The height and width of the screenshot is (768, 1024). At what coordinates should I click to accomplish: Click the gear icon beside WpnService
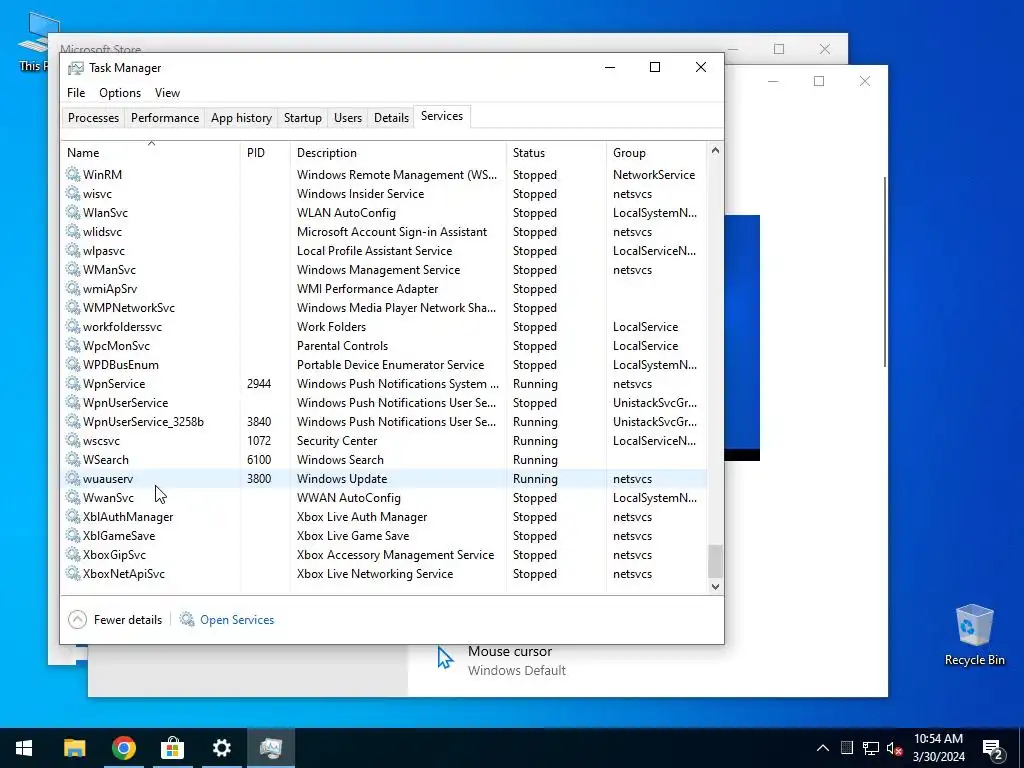coord(73,383)
